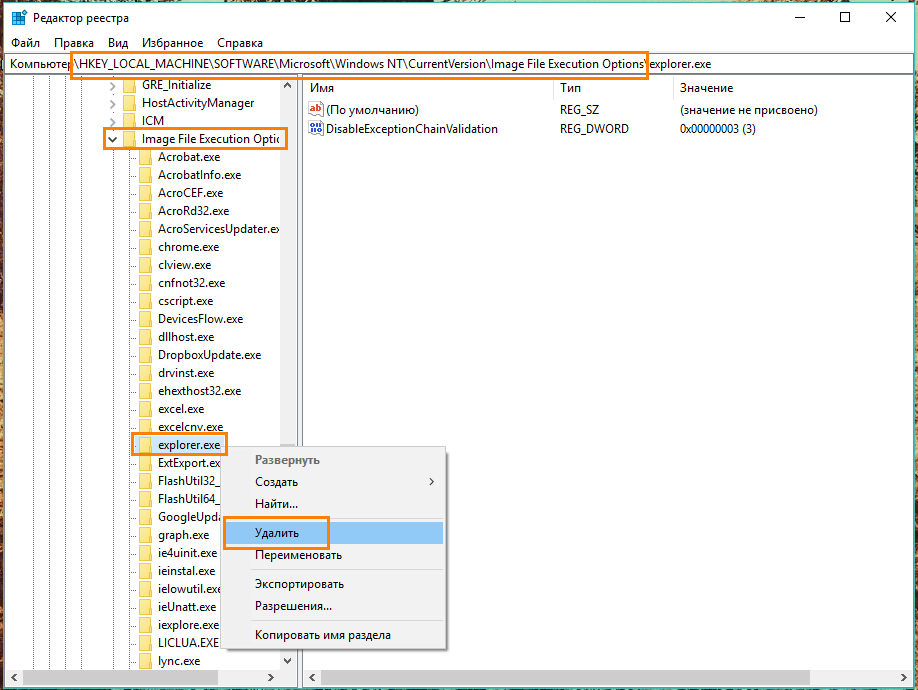Choose Разрешения... in the context menu

pos(334,606)
